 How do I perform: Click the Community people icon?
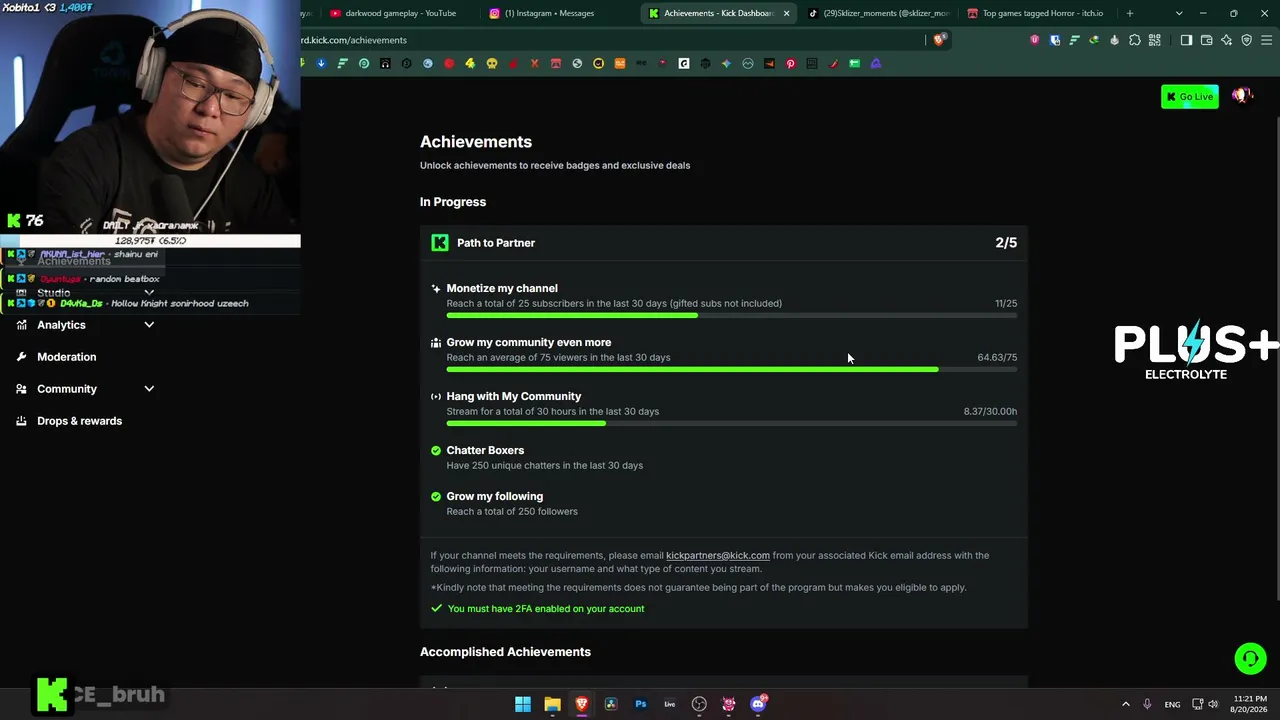tap(21, 389)
